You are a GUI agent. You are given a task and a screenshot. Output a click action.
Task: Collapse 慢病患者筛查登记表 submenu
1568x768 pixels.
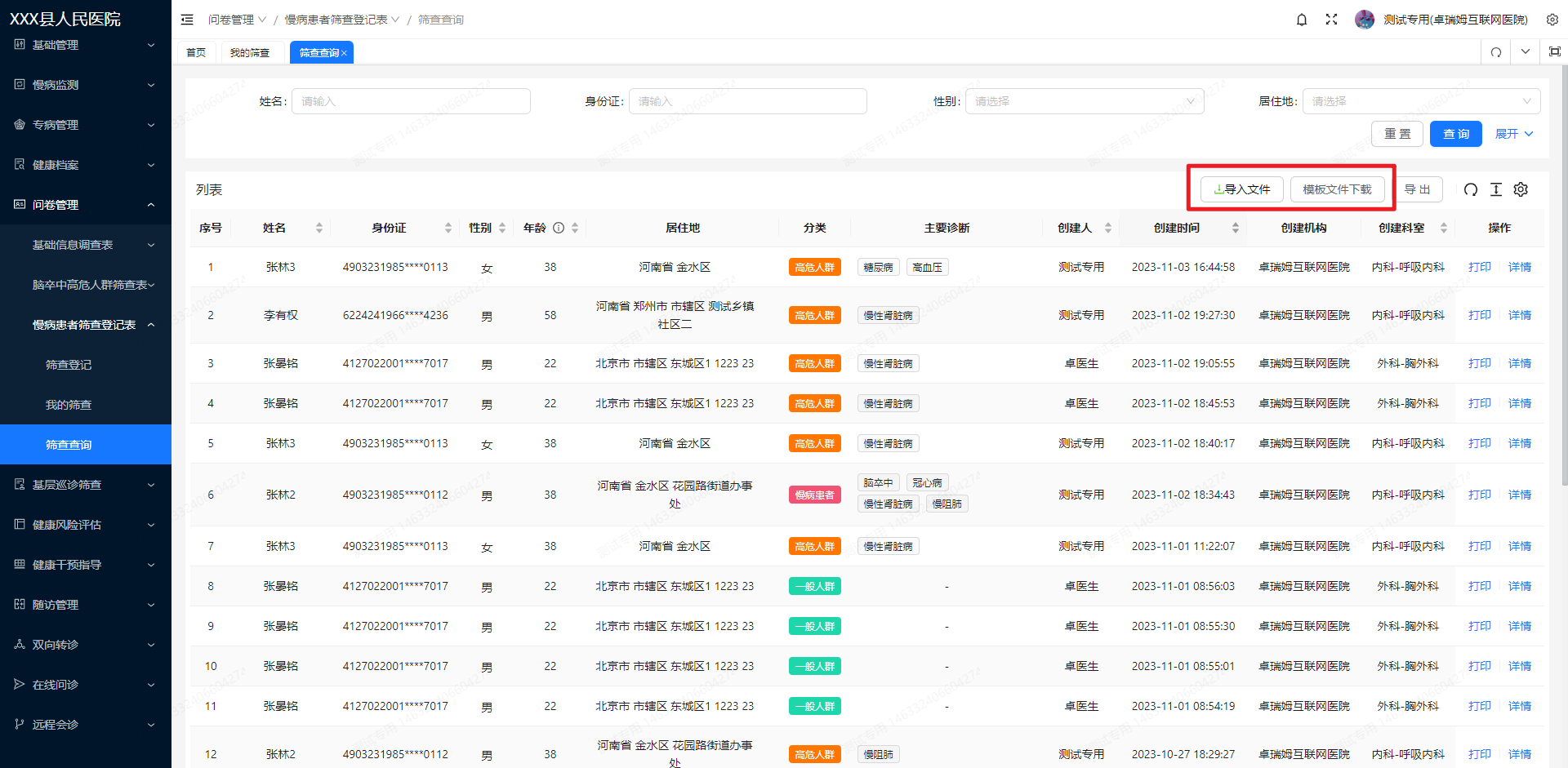click(x=86, y=325)
